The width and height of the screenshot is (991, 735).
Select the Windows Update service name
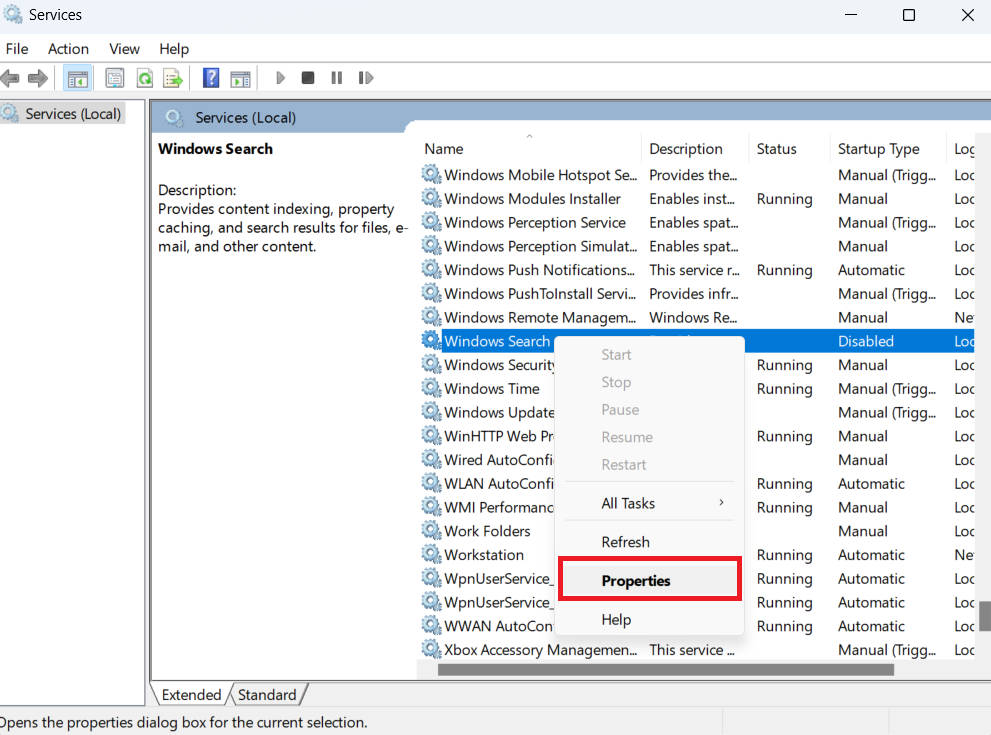tap(499, 412)
